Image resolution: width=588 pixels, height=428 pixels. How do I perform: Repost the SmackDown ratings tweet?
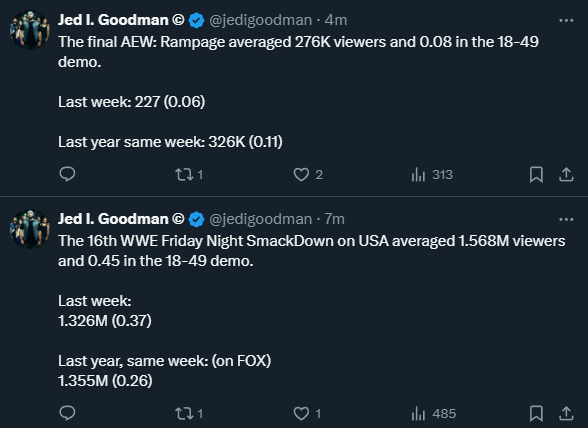pyautogui.click(x=189, y=413)
